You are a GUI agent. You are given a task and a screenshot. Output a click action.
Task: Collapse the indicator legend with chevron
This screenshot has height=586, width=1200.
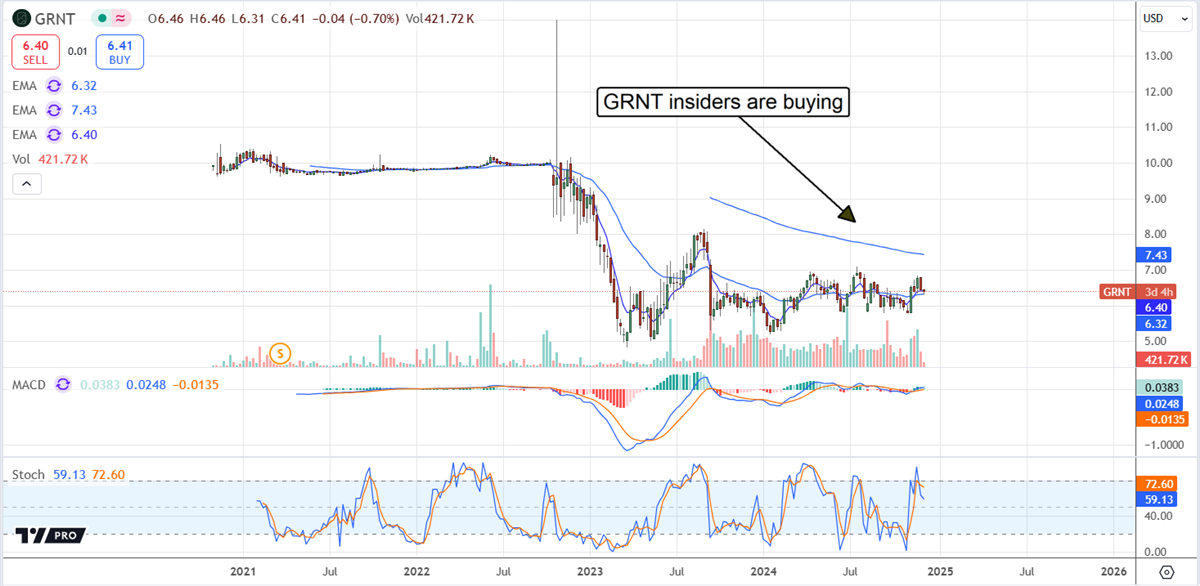[27, 184]
